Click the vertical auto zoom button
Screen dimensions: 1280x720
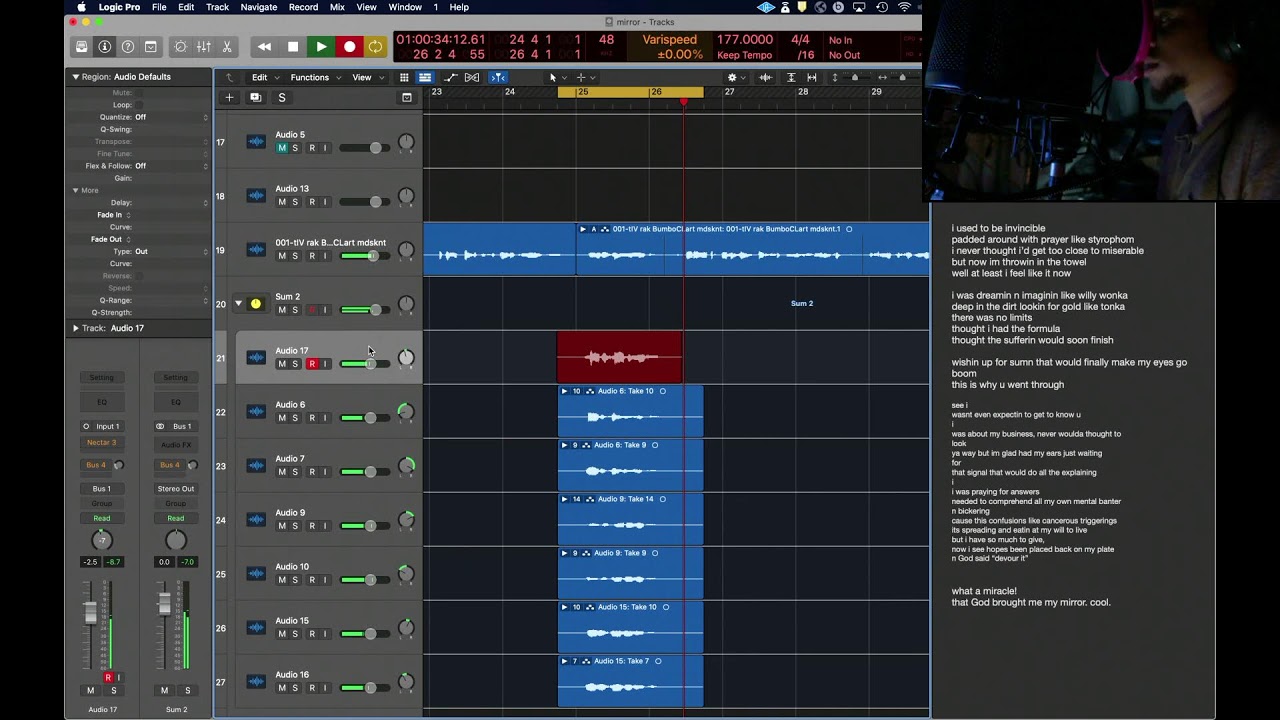pos(791,77)
